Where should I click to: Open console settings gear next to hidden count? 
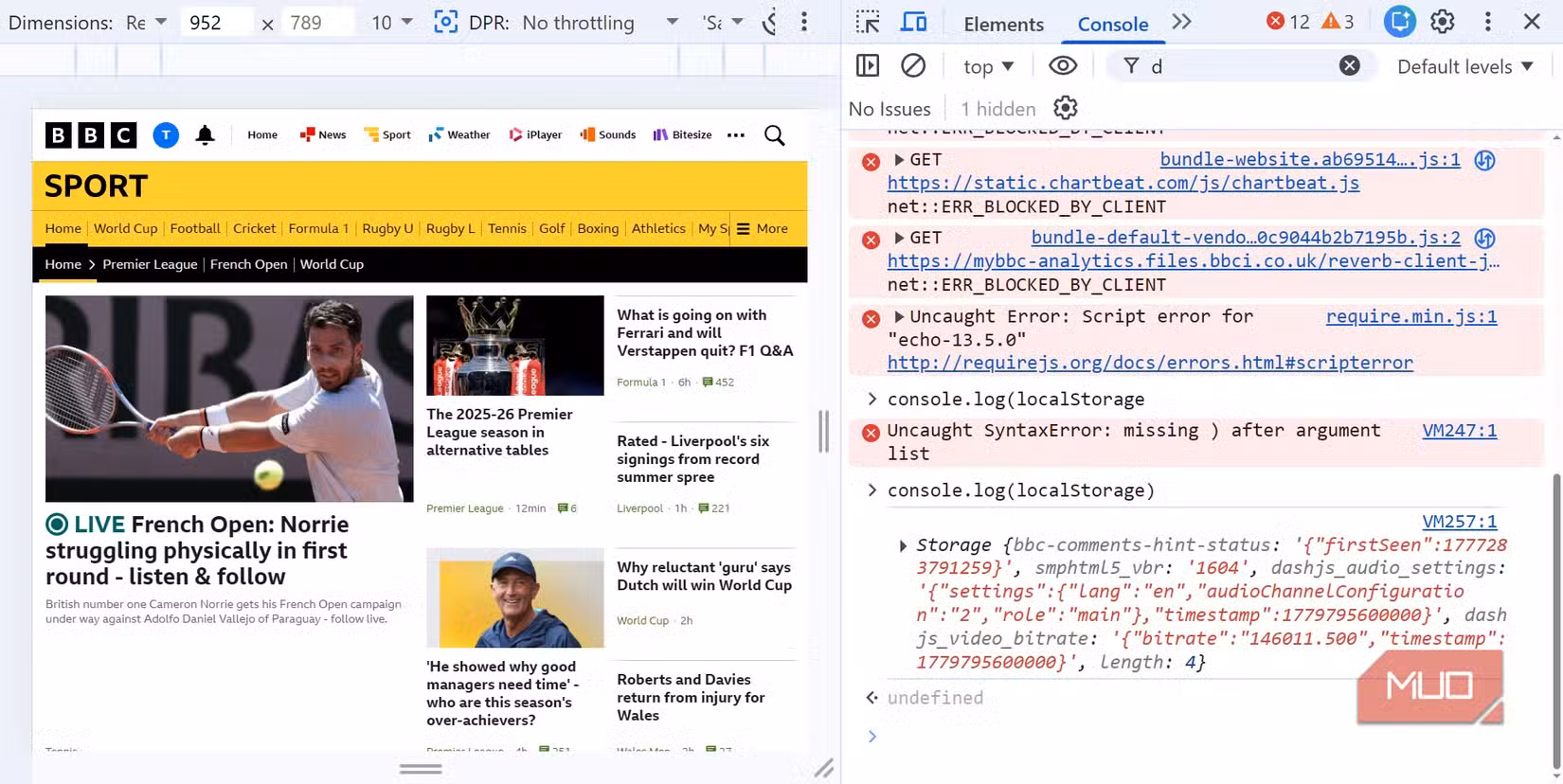point(1066,108)
